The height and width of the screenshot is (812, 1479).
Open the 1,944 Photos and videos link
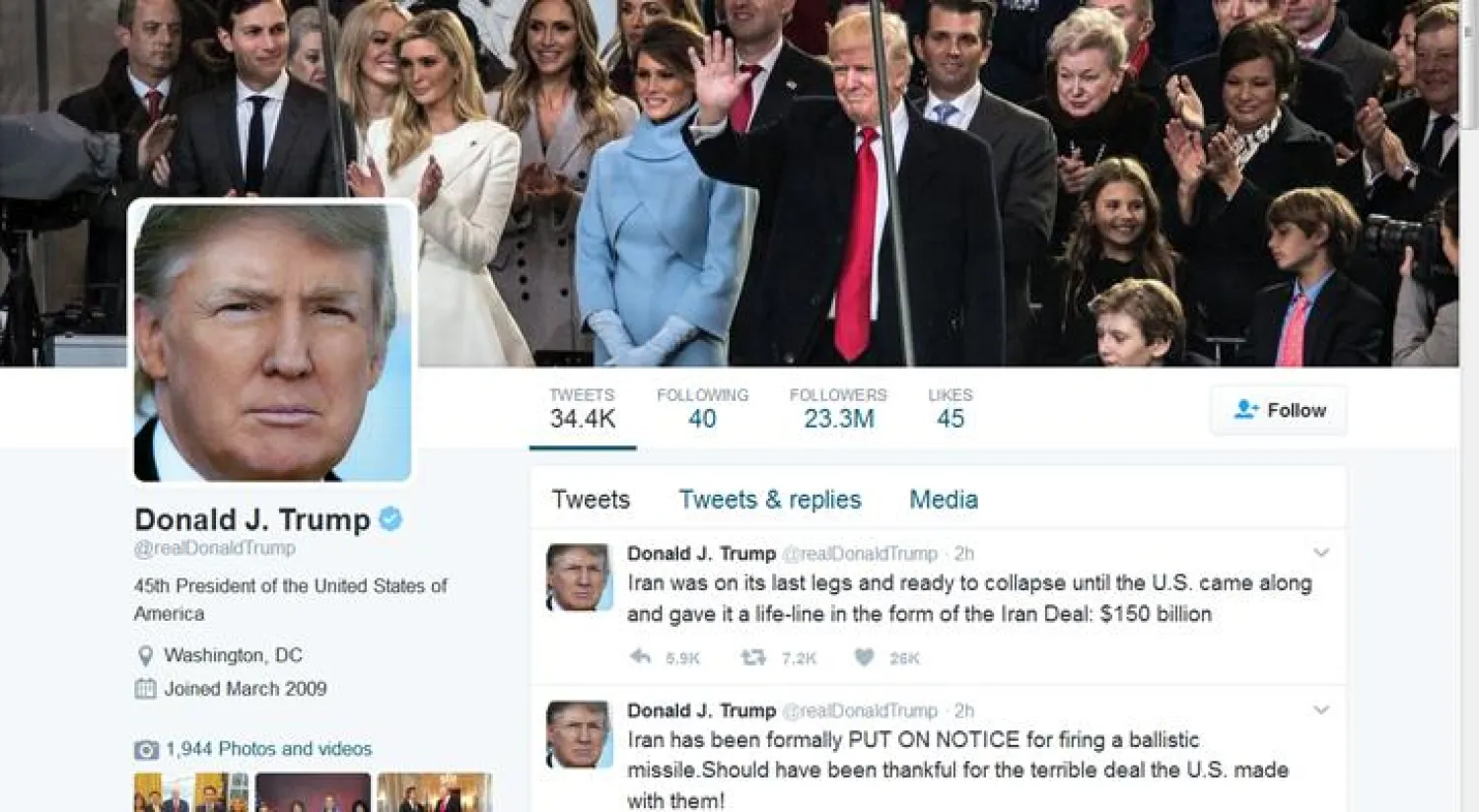click(x=268, y=749)
